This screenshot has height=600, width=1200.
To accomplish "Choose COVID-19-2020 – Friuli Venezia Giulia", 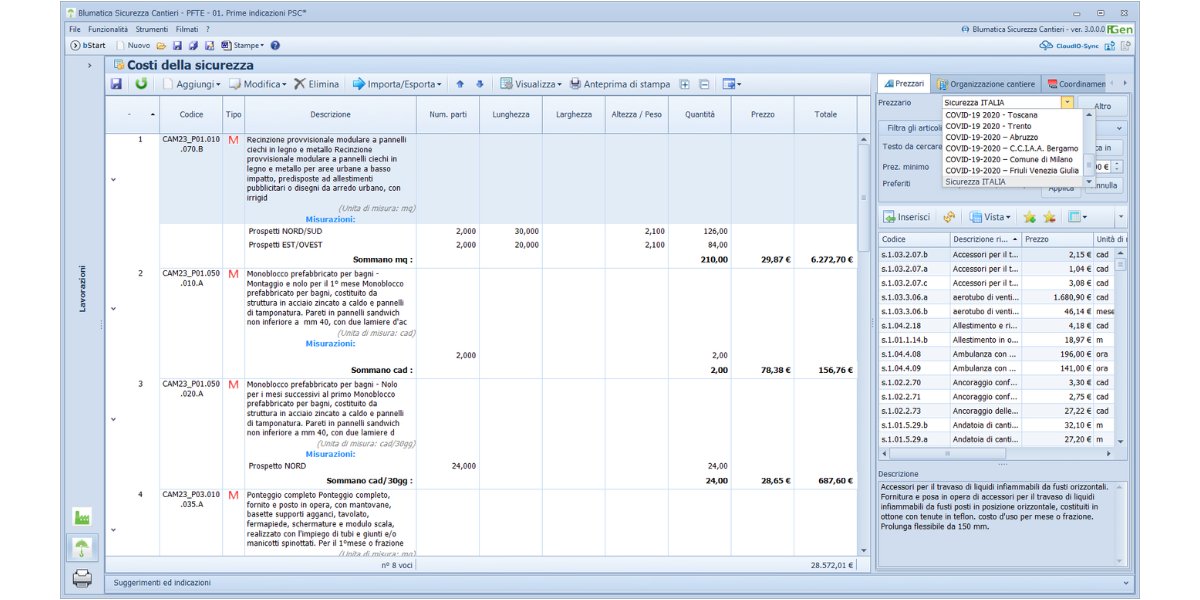I will tap(1011, 170).
